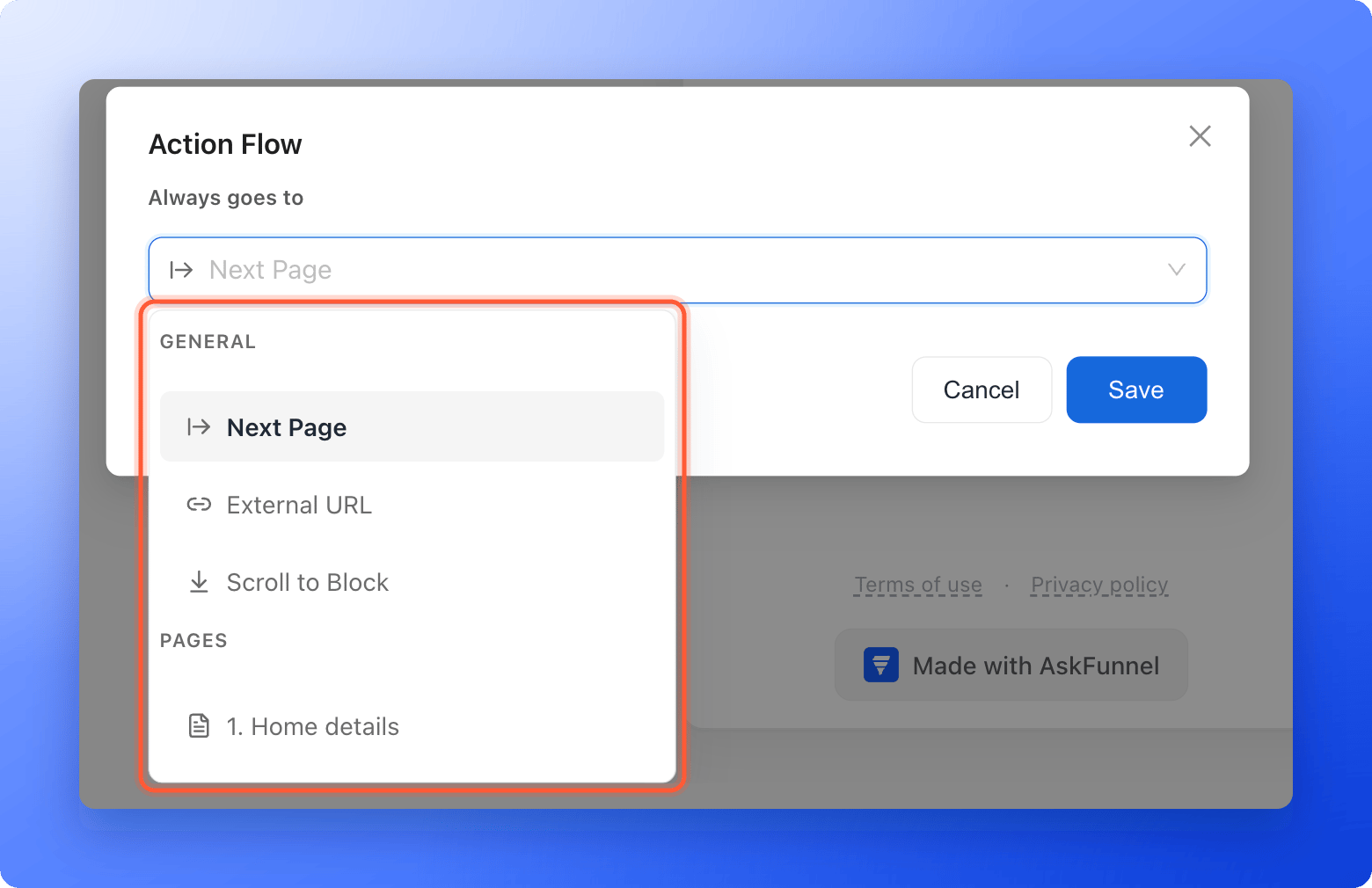Click the arrow icon beside highlighted Next Page option

pos(199,427)
